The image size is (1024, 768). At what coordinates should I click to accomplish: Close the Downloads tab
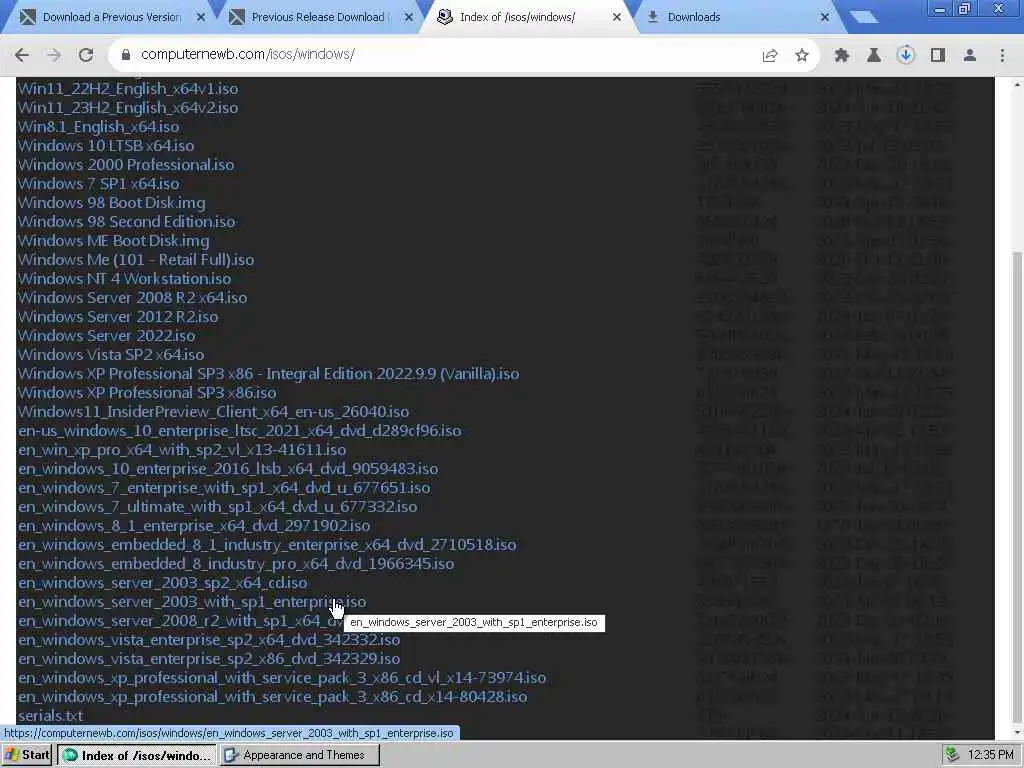(825, 17)
